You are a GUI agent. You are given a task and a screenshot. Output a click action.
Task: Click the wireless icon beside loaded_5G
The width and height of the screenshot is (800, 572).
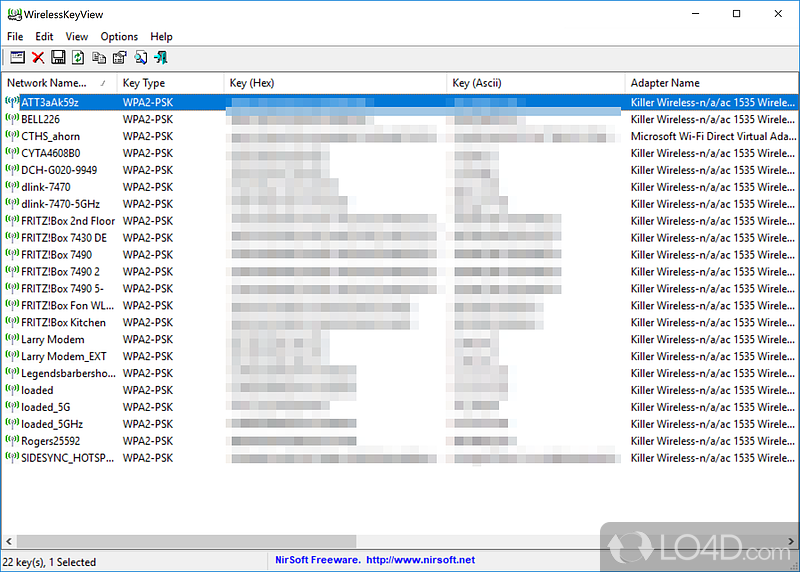pos(12,406)
